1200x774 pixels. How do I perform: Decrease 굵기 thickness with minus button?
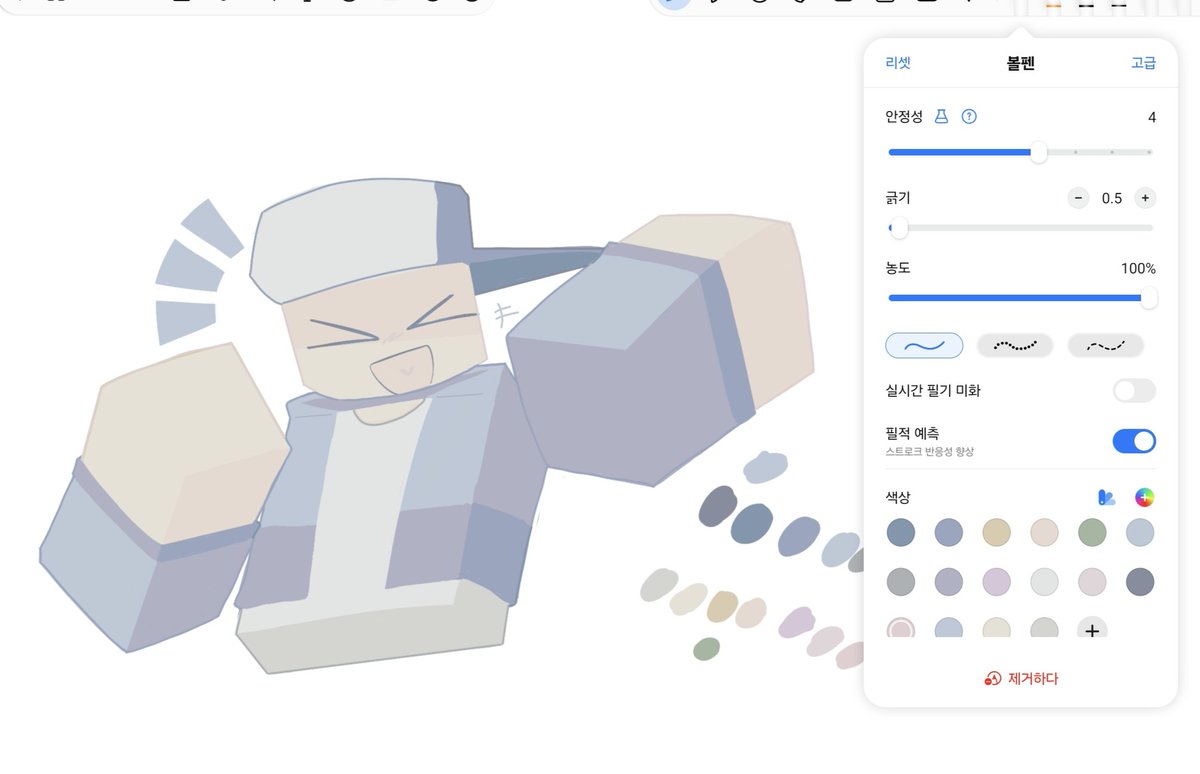click(x=1078, y=198)
